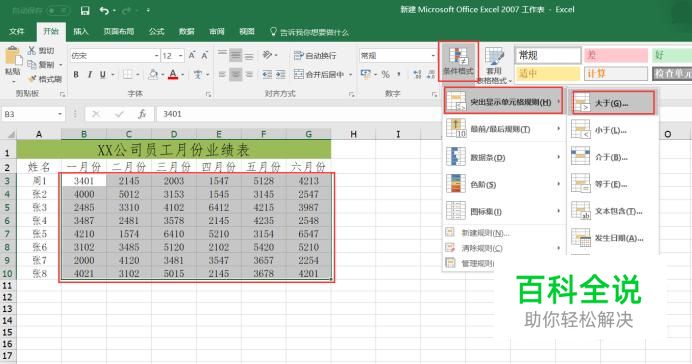Click the Undo arrow icon
Image resolution: width=692 pixels, height=364 pixels.
[104, 11]
